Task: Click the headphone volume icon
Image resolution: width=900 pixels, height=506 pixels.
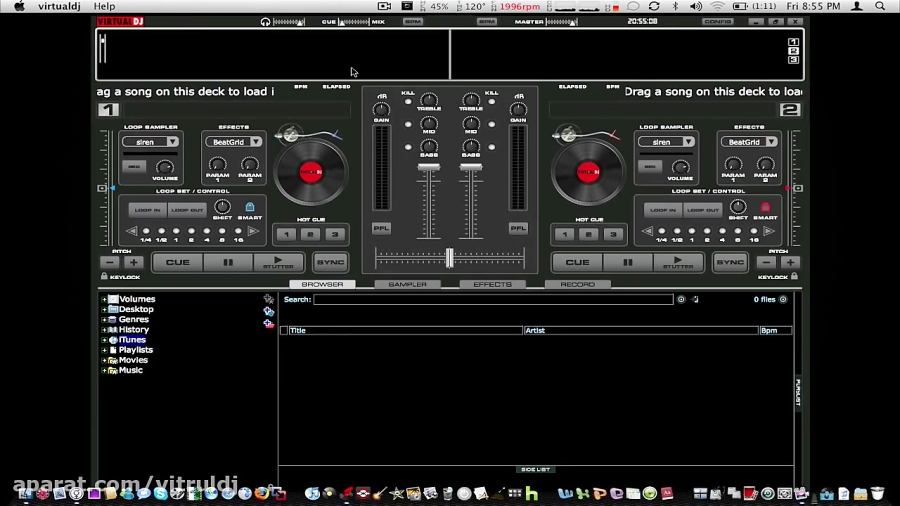Action: pos(265,22)
